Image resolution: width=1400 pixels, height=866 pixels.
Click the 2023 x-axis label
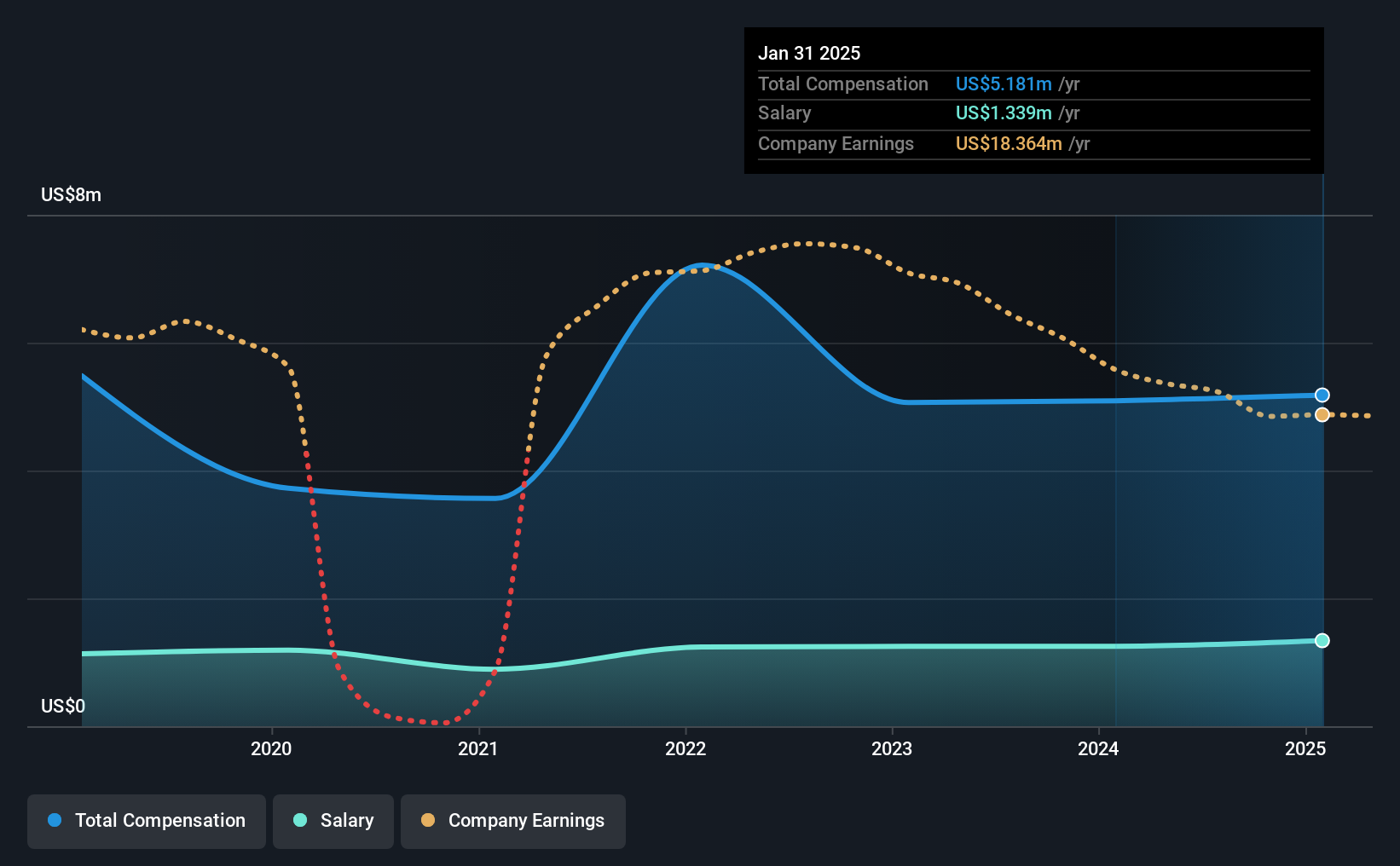892,748
